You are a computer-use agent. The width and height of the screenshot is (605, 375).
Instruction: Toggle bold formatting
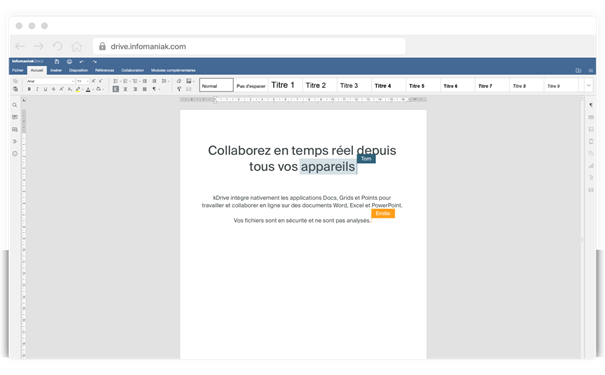[29, 89]
